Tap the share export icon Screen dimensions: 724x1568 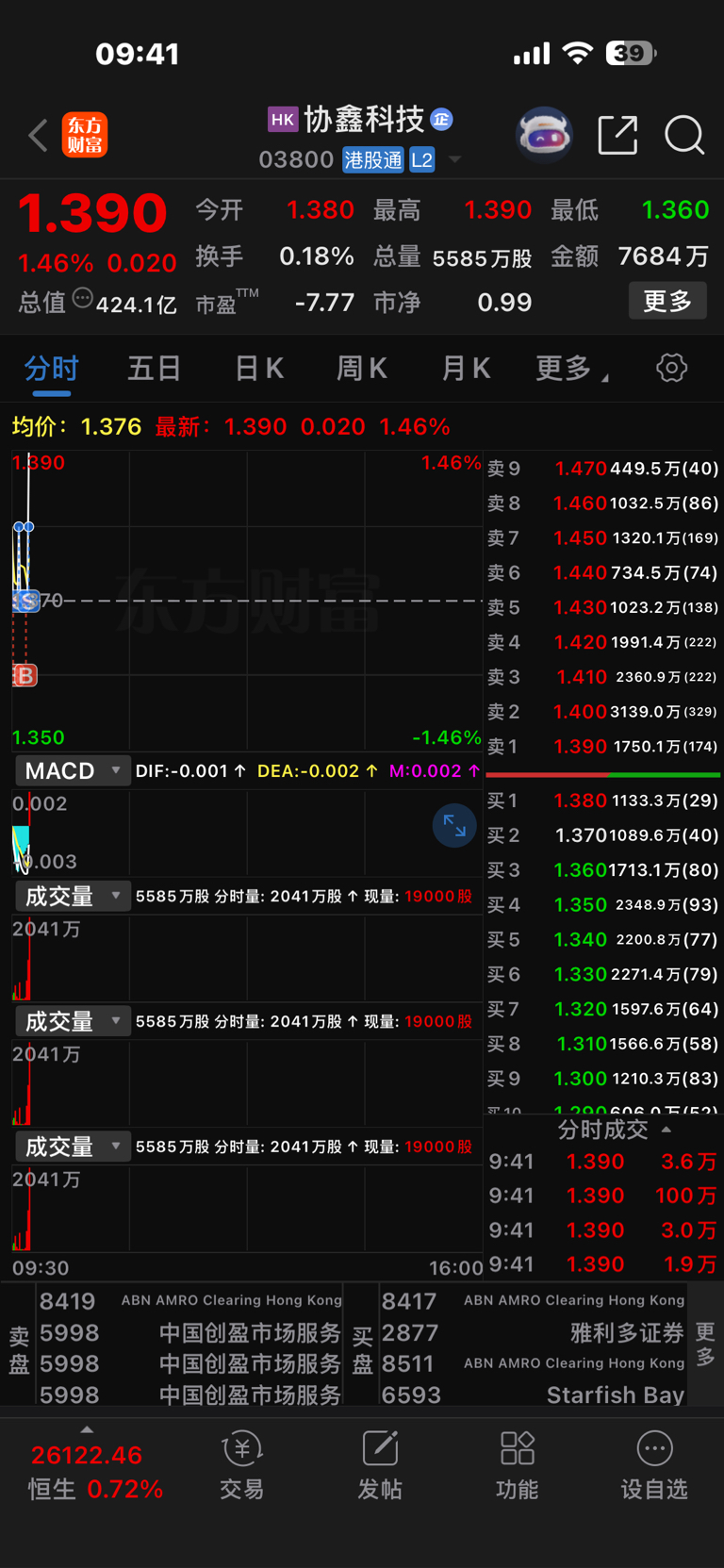pos(618,136)
